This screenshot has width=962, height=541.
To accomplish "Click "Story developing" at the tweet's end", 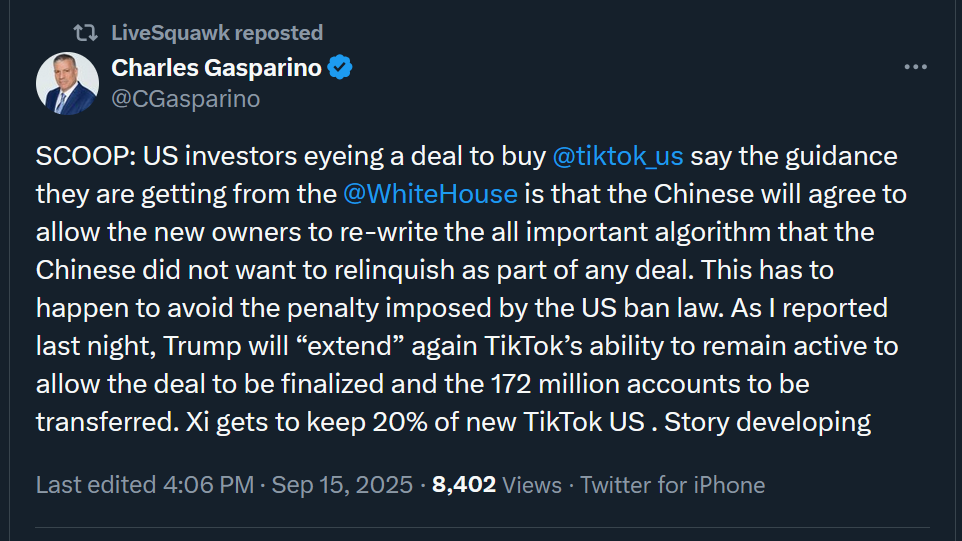I will point(768,422).
